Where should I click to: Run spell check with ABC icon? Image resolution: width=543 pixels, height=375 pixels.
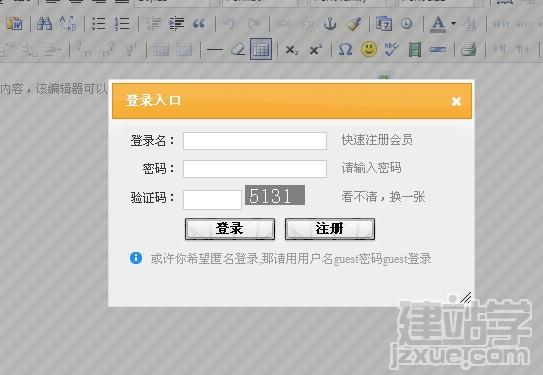pyautogui.click(x=391, y=50)
